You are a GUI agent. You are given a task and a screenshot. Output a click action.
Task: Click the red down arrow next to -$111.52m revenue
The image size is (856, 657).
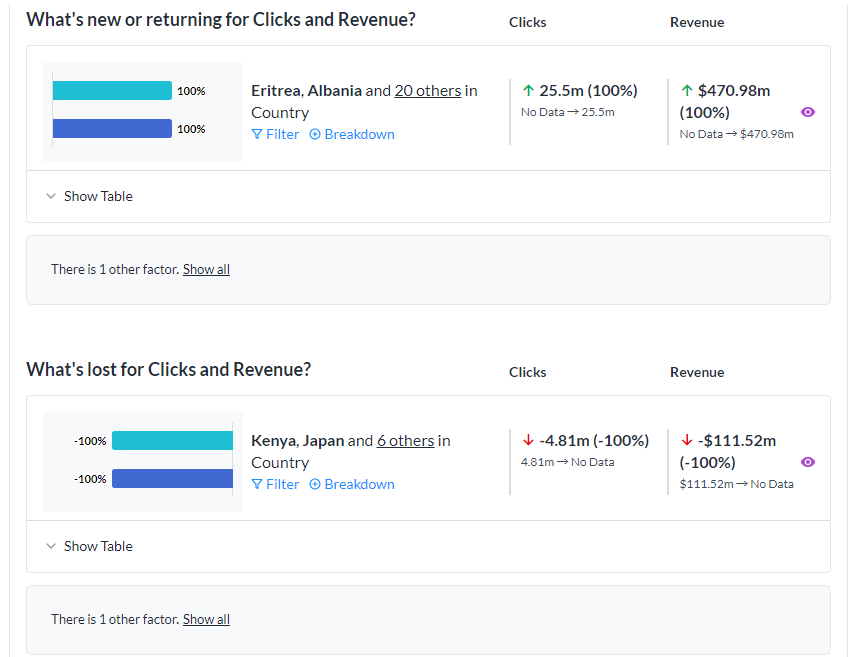pos(687,440)
